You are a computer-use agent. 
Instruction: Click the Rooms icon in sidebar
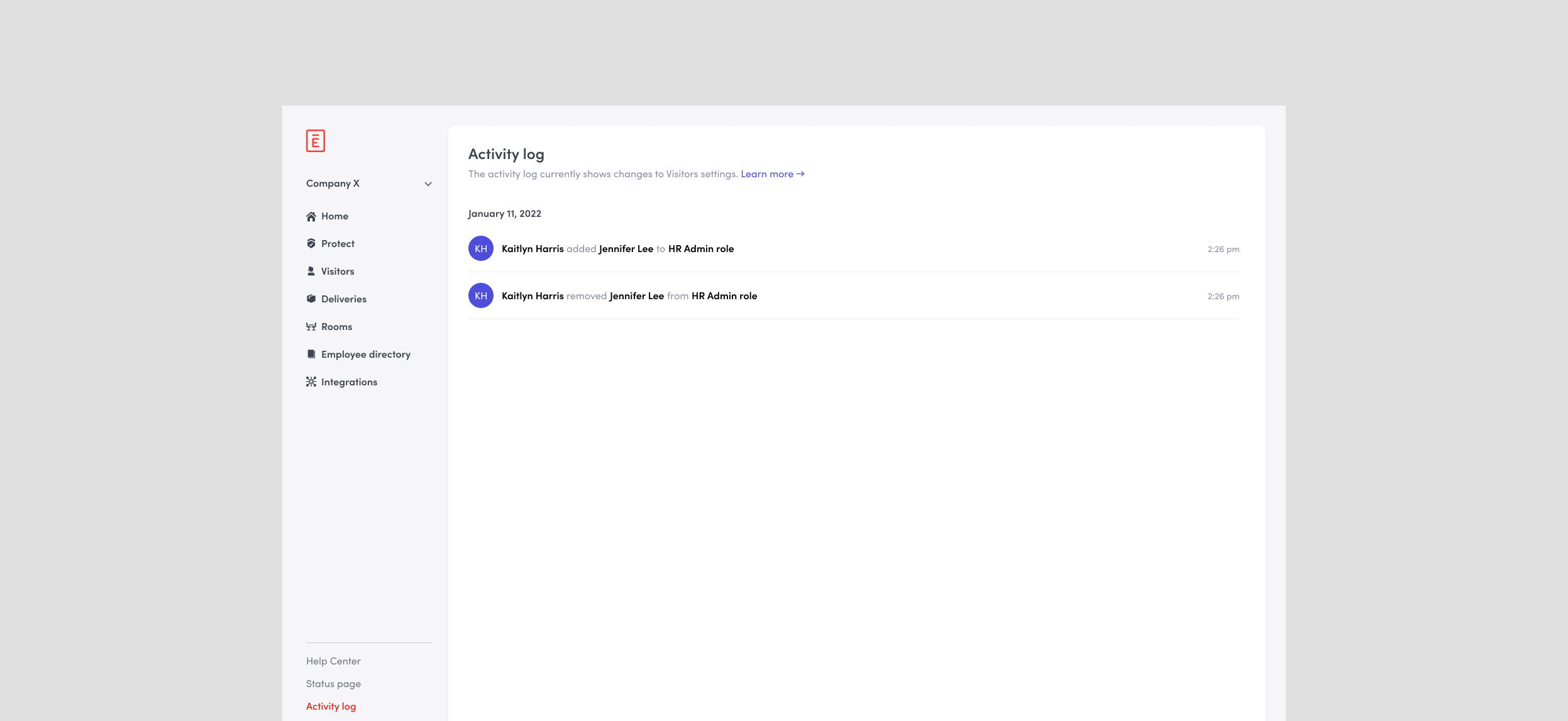tap(311, 327)
